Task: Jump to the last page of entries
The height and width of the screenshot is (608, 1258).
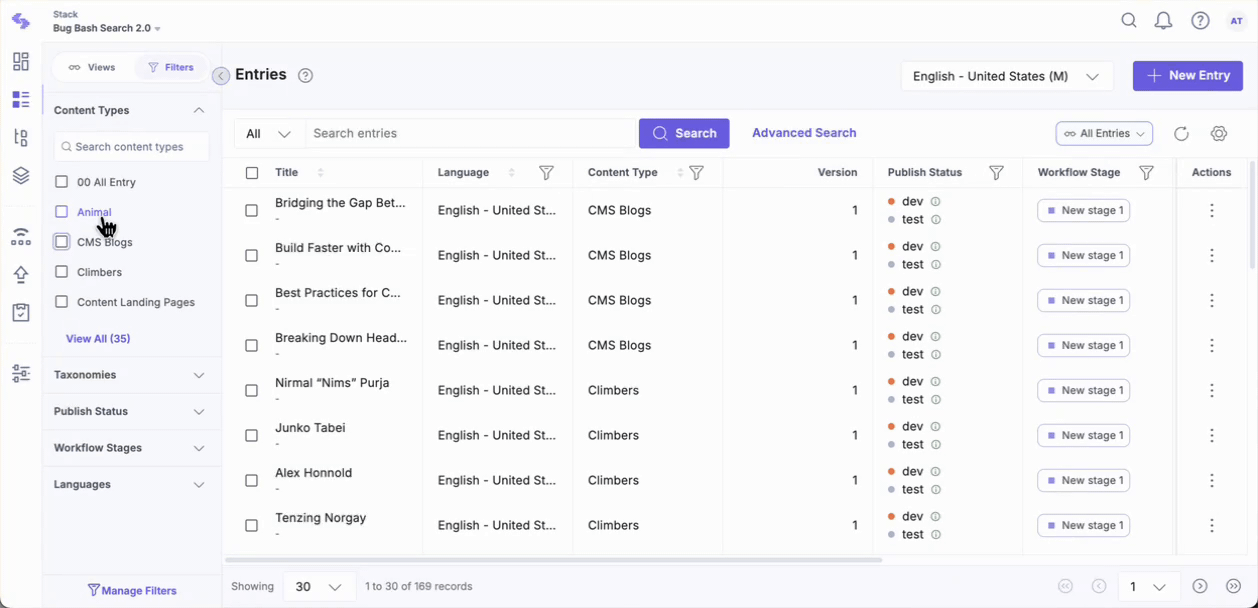Action: click(1234, 587)
